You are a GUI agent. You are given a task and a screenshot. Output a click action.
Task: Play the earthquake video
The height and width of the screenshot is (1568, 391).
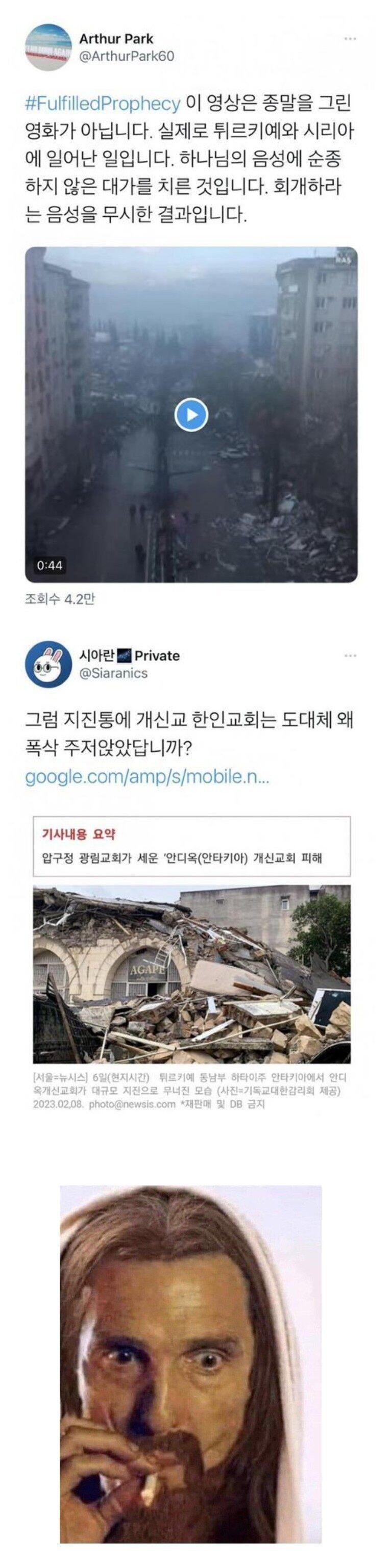[191, 415]
